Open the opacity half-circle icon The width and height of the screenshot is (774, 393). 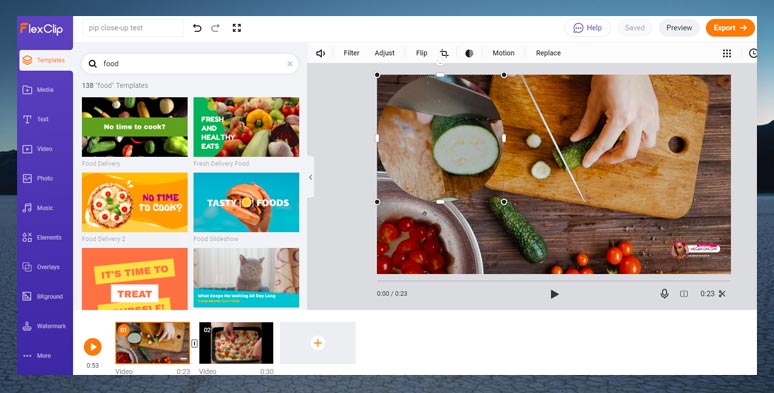[469, 53]
